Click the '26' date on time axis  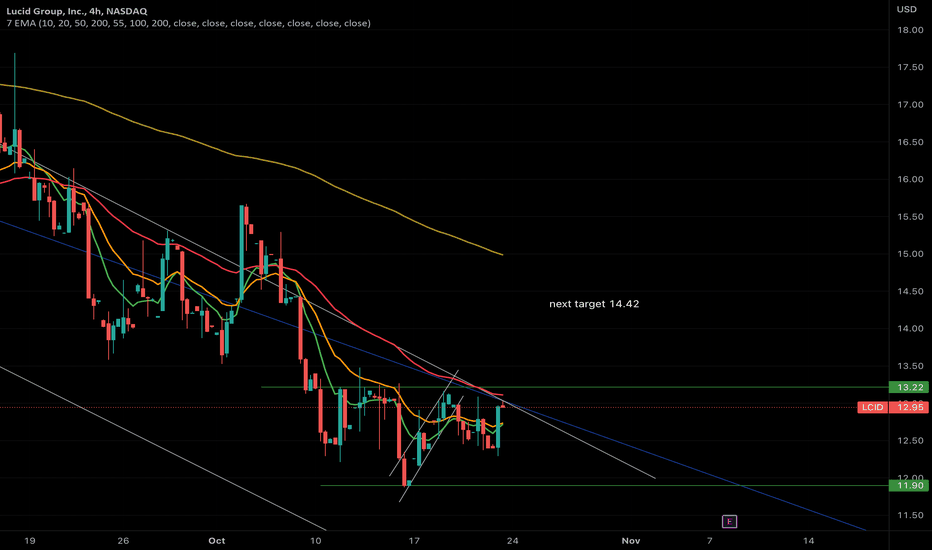[x=123, y=540]
